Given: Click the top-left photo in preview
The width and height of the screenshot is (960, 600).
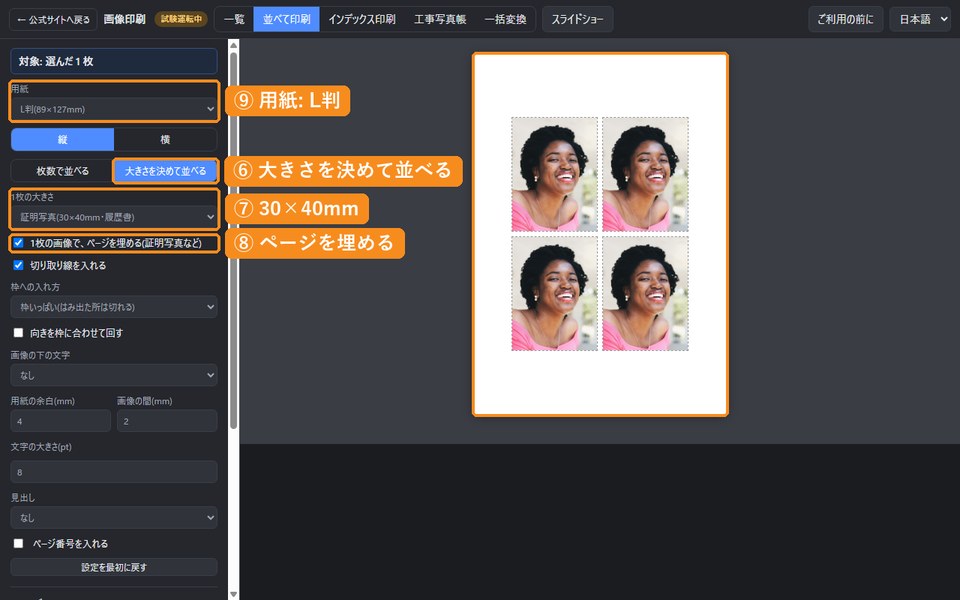Looking at the screenshot, I should click(x=554, y=174).
